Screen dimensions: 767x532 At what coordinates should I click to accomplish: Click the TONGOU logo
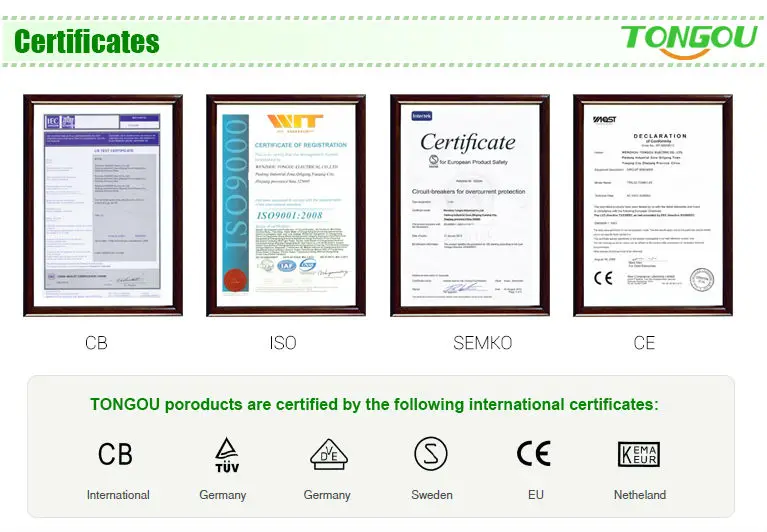(689, 41)
